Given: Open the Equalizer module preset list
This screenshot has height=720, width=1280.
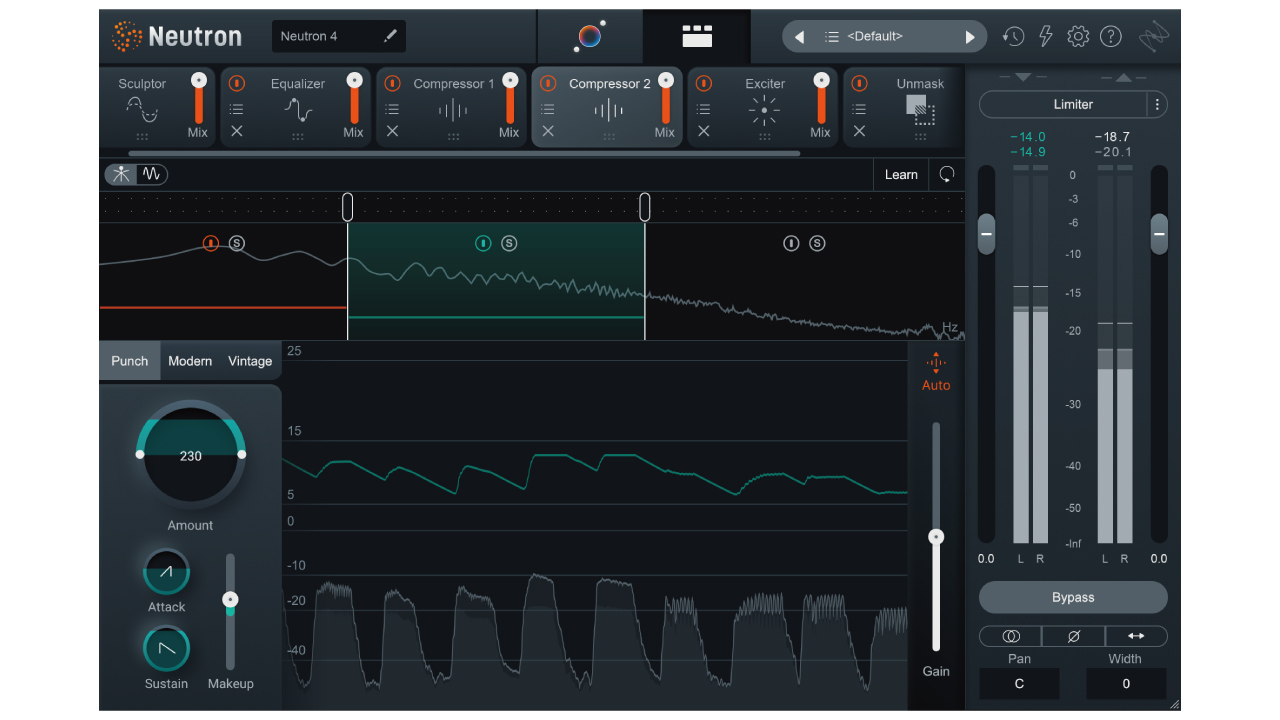Looking at the screenshot, I should coord(237,109).
